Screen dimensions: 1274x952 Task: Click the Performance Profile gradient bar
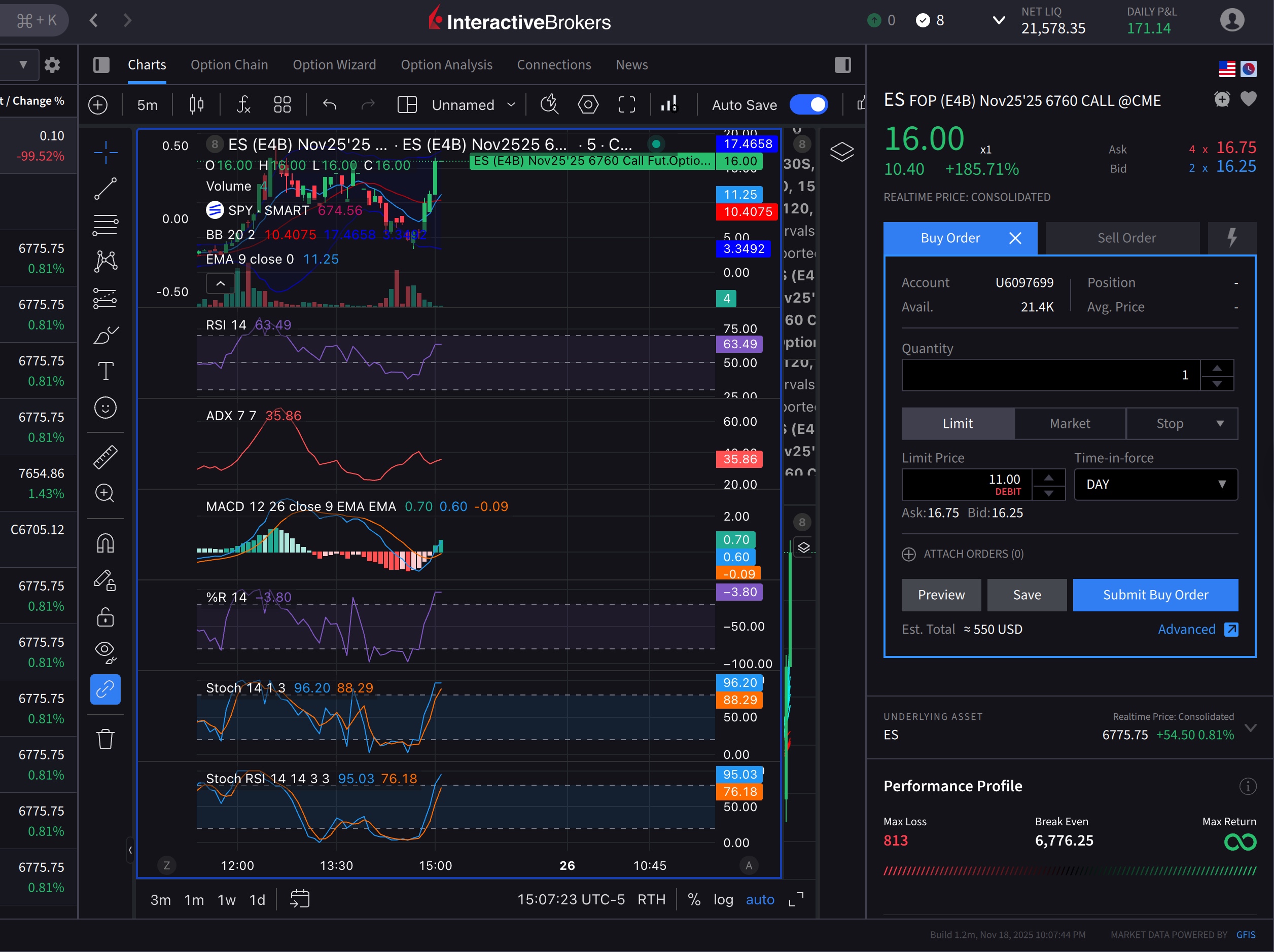tap(1070, 871)
